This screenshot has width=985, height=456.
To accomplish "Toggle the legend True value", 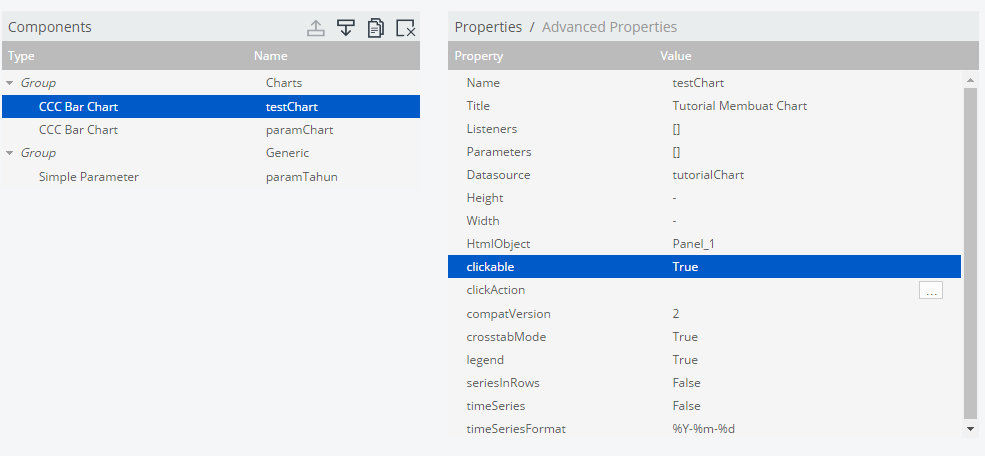I will 685,360.
